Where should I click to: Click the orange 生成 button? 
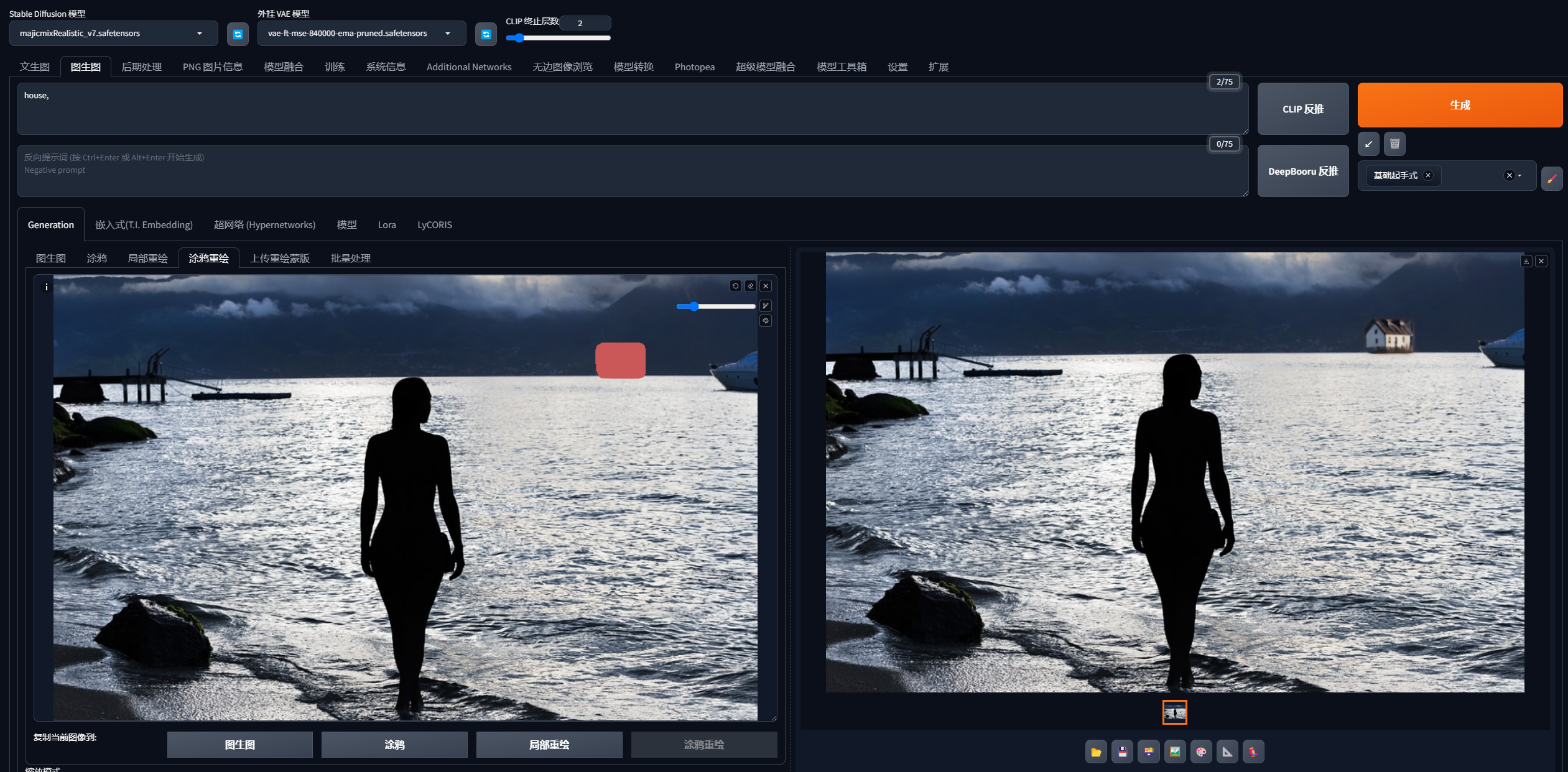pyautogui.click(x=1460, y=105)
